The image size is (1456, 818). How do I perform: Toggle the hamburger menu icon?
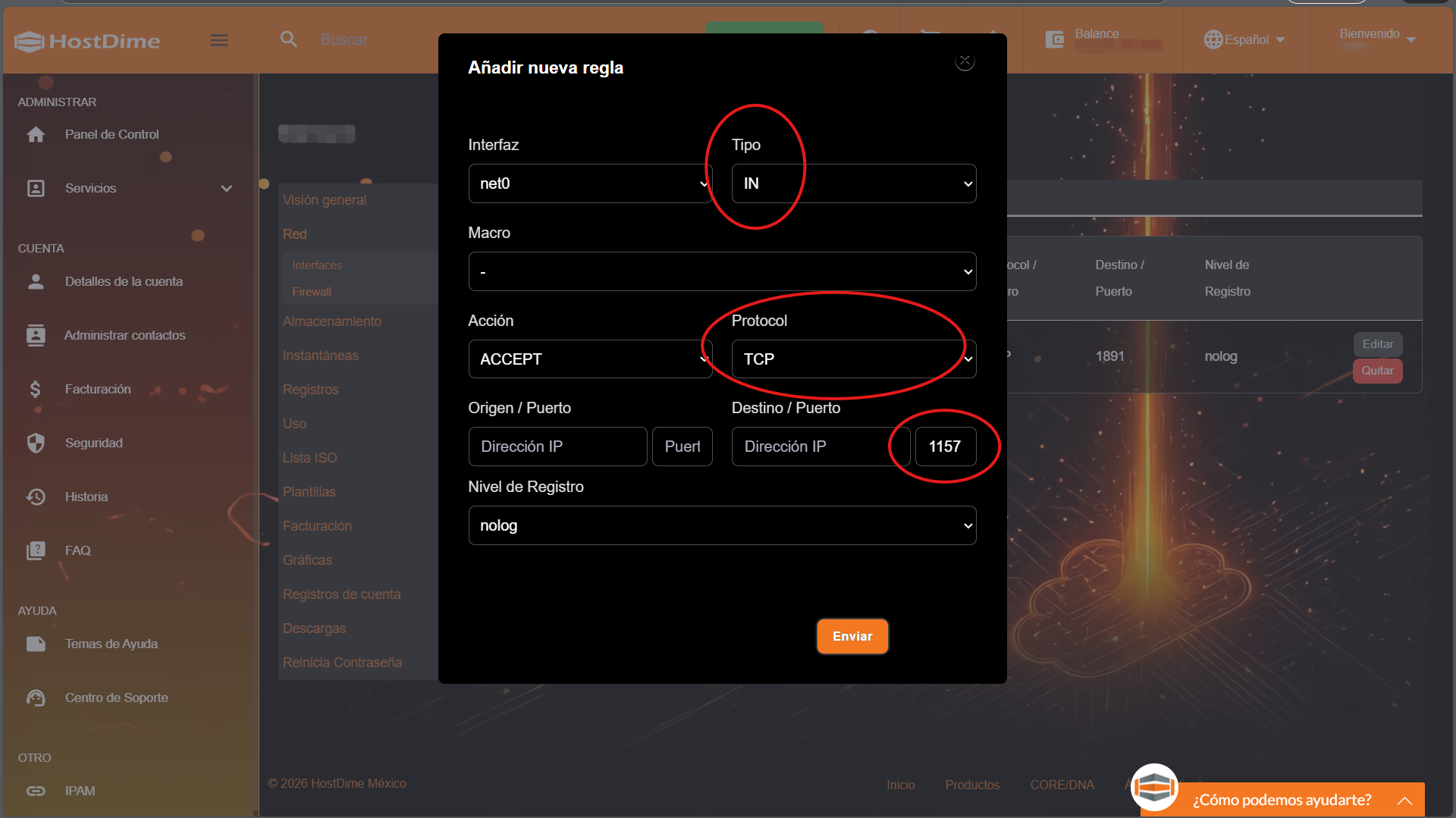coord(219,40)
